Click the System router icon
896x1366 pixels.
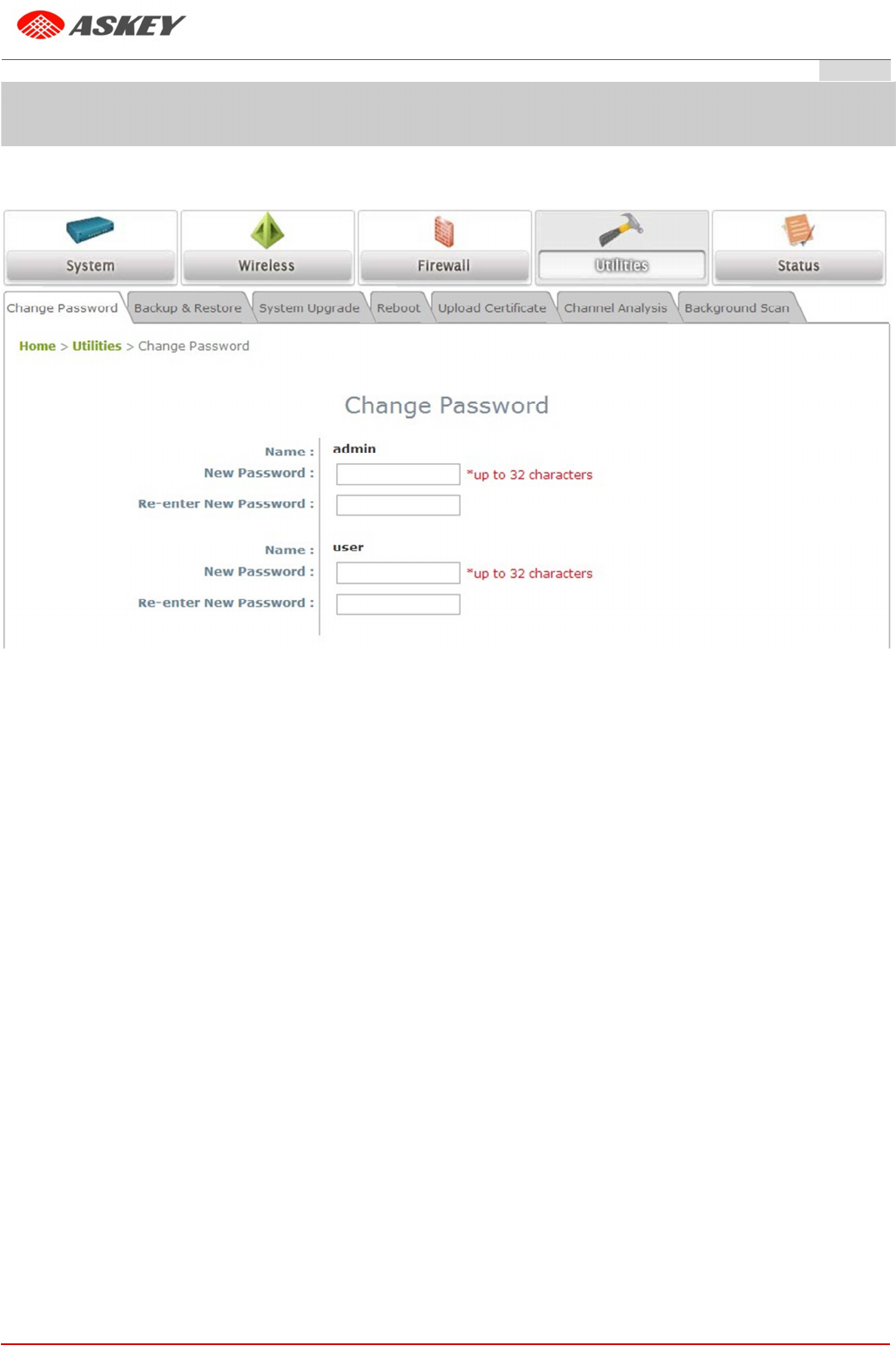[x=91, y=230]
